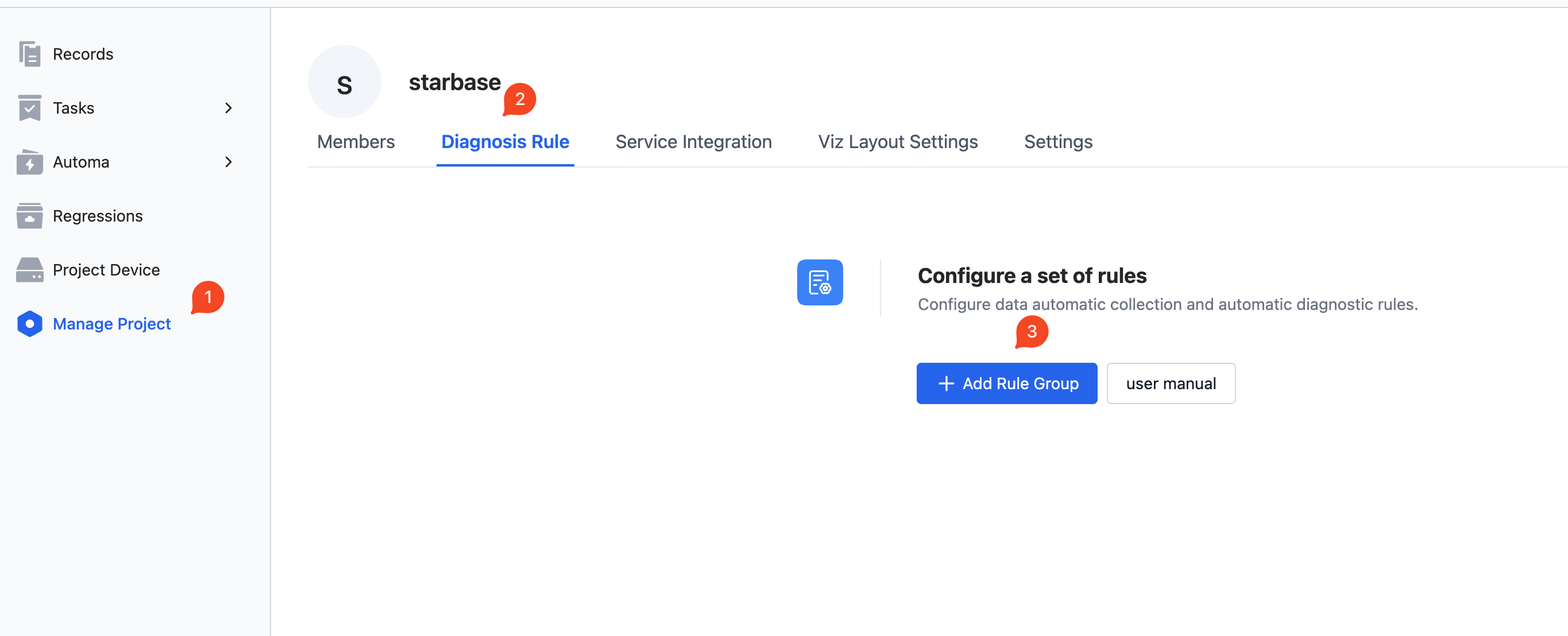Click the Tasks checkmark icon
This screenshot has height=636, width=1568.
point(29,108)
